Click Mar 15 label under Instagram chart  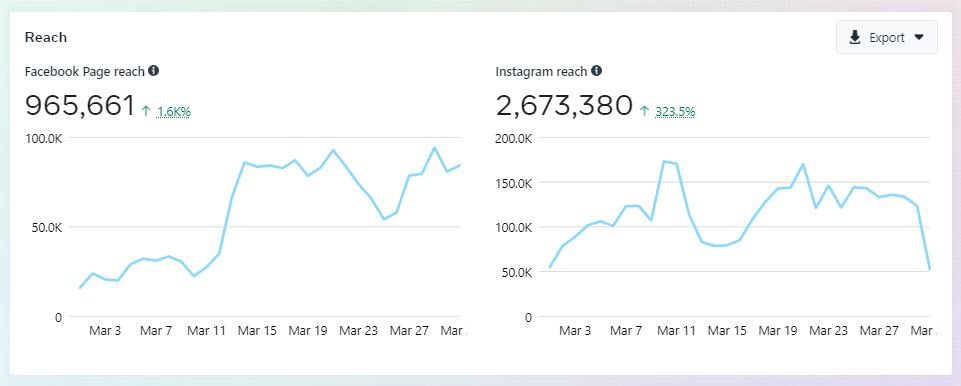pyautogui.click(x=727, y=331)
